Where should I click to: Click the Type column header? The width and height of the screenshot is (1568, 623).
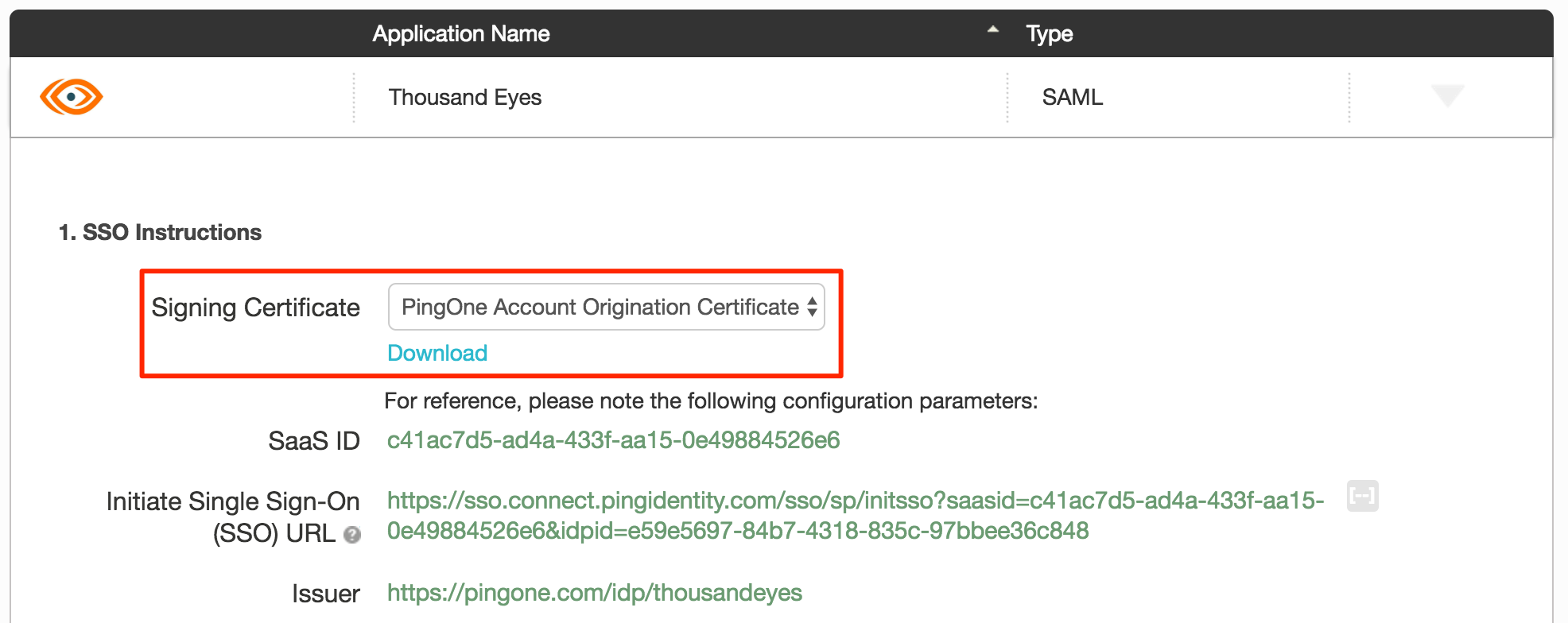[1049, 33]
